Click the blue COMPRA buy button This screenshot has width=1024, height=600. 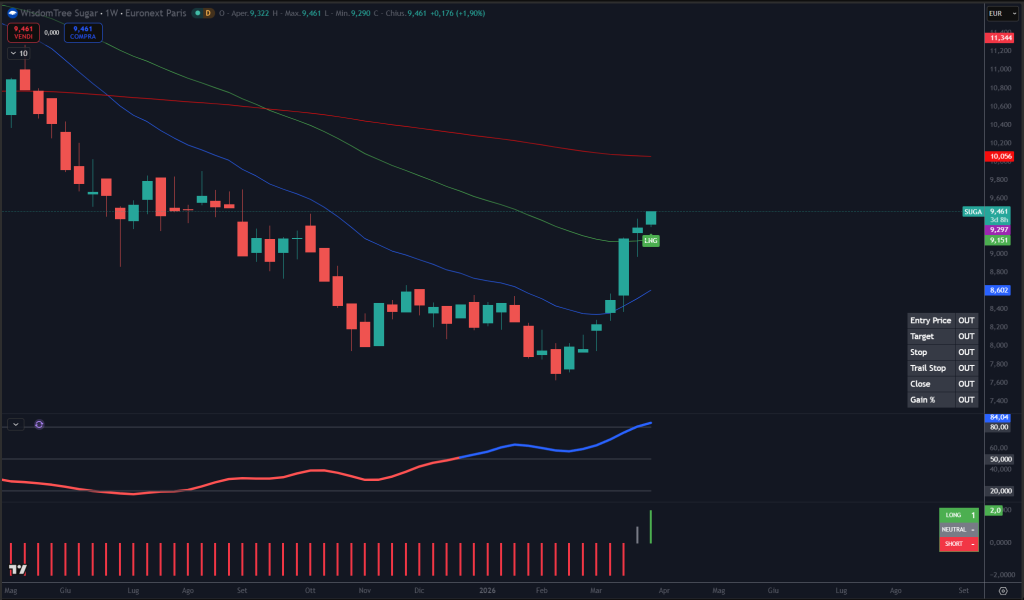(83, 33)
